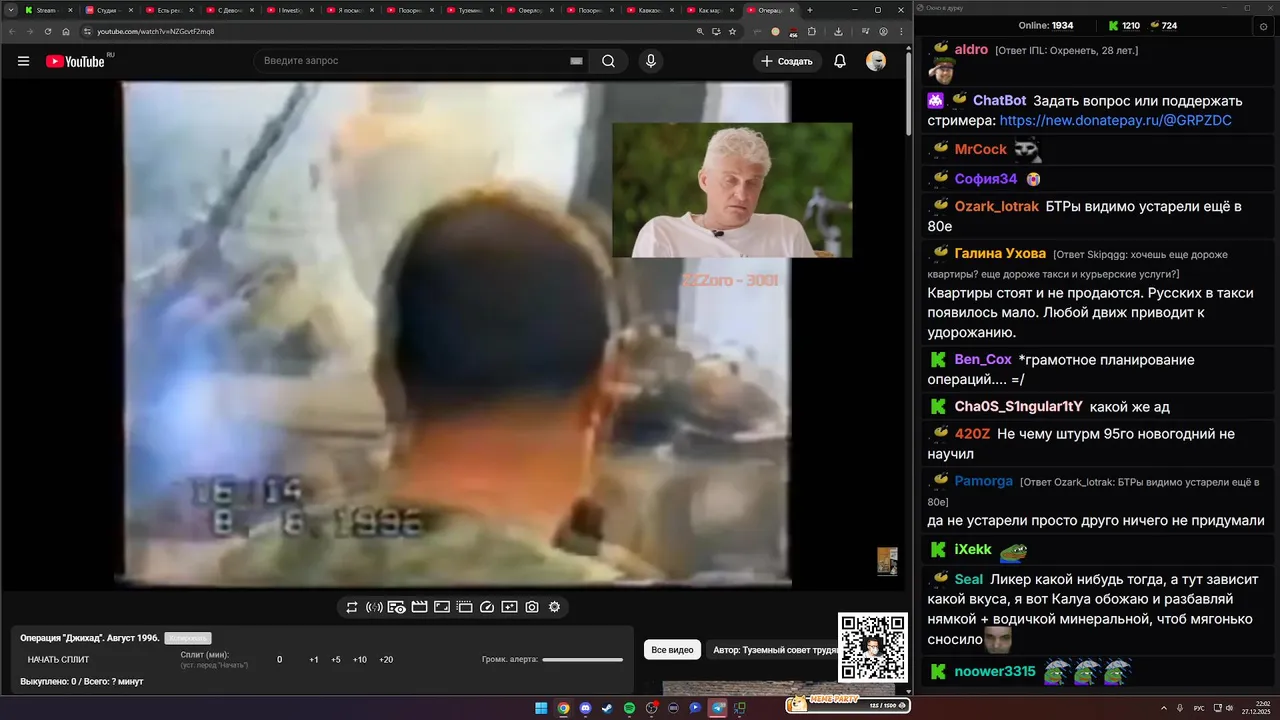Open the YouTube account avatar menu
Viewport: 1280px width, 720px height.
[876, 61]
